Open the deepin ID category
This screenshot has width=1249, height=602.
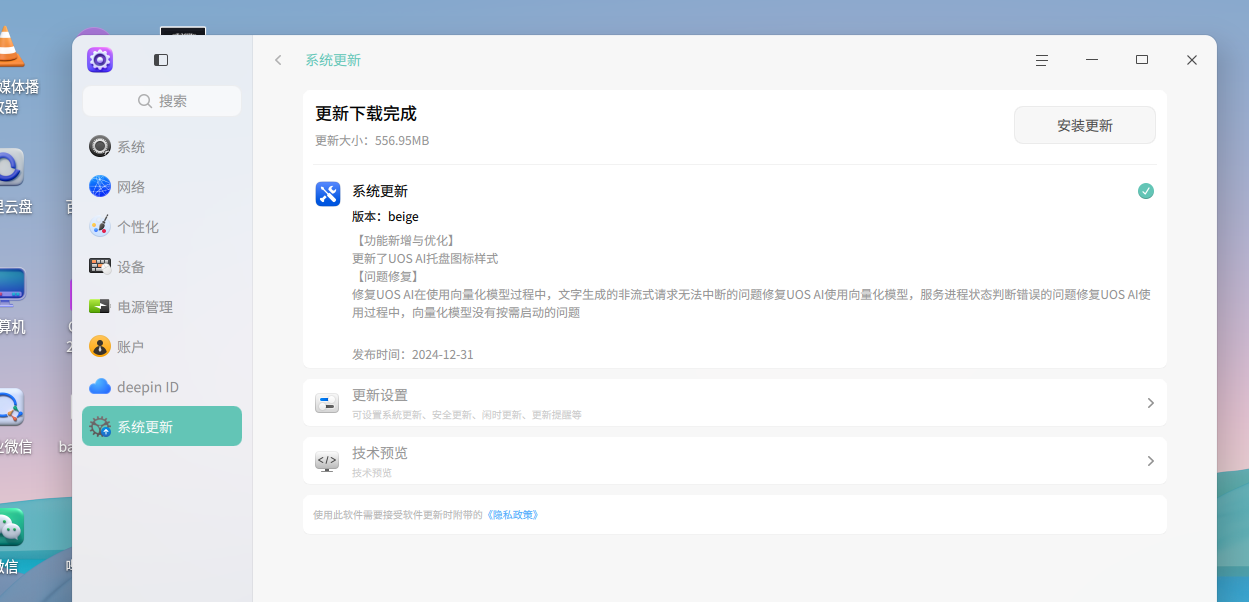pos(162,387)
